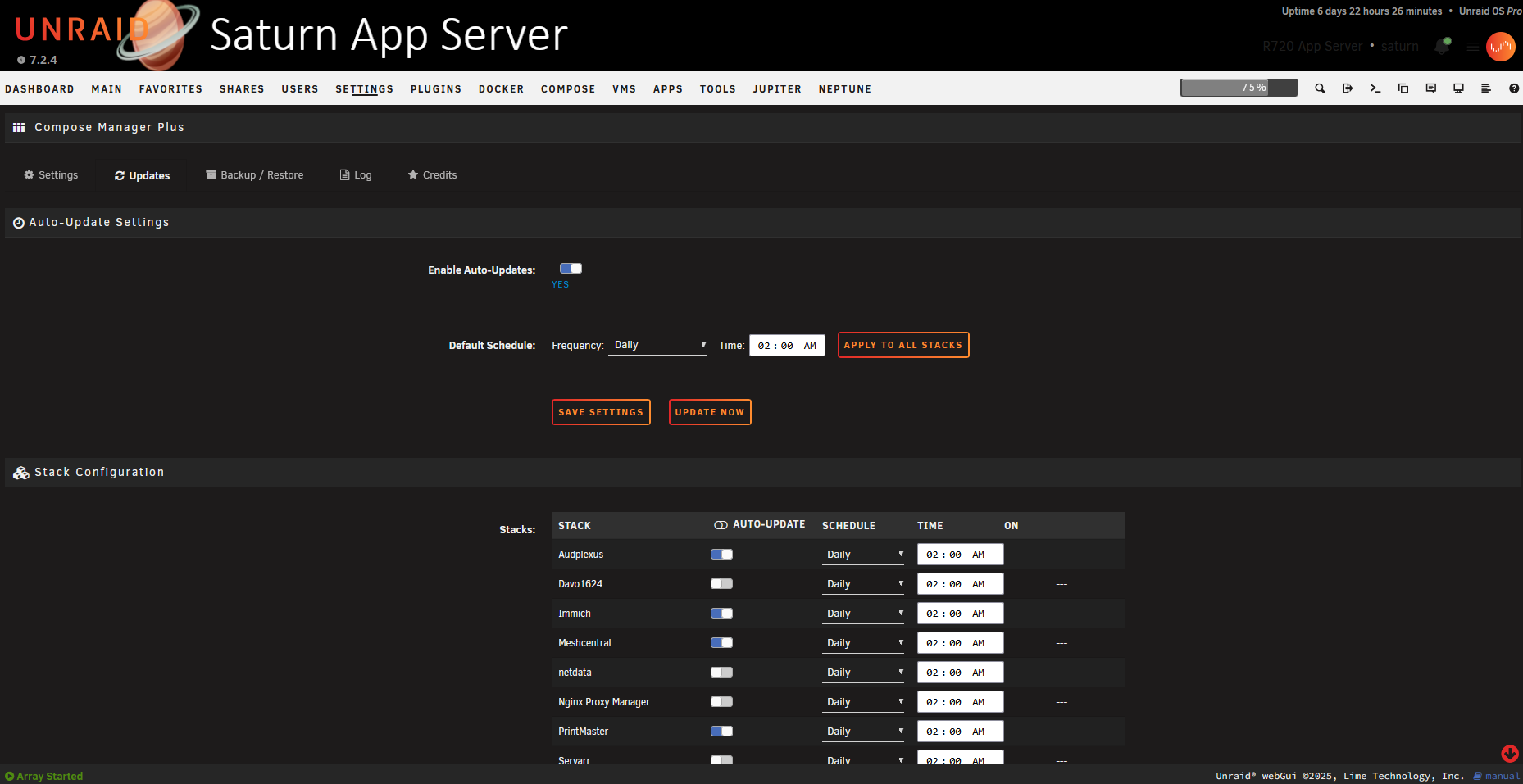Open the feedback speech bubble icon

point(1431,88)
